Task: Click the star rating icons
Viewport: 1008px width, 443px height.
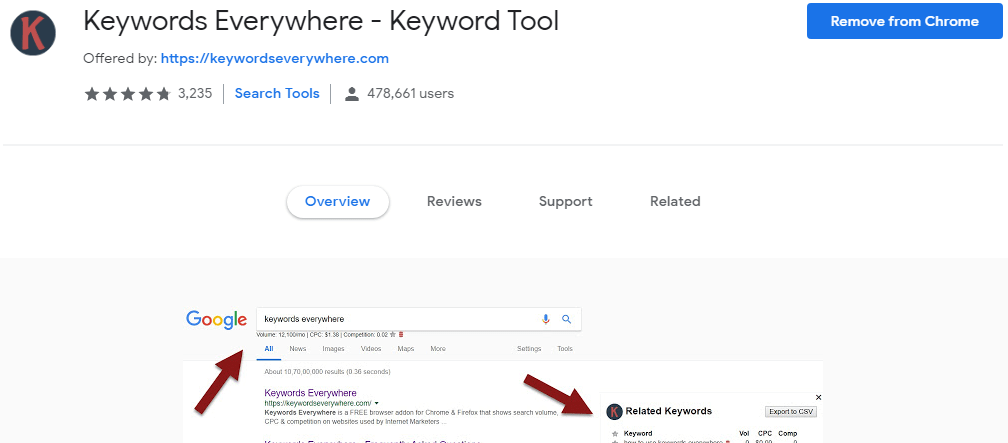Action: tap(127, 94)
